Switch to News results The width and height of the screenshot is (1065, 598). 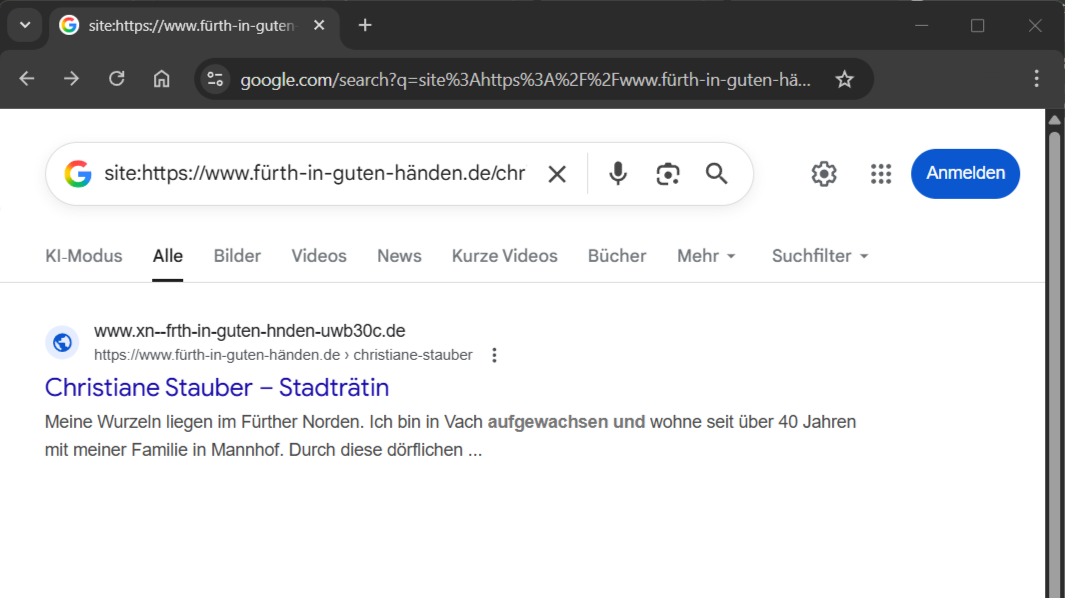click(399, 256)
